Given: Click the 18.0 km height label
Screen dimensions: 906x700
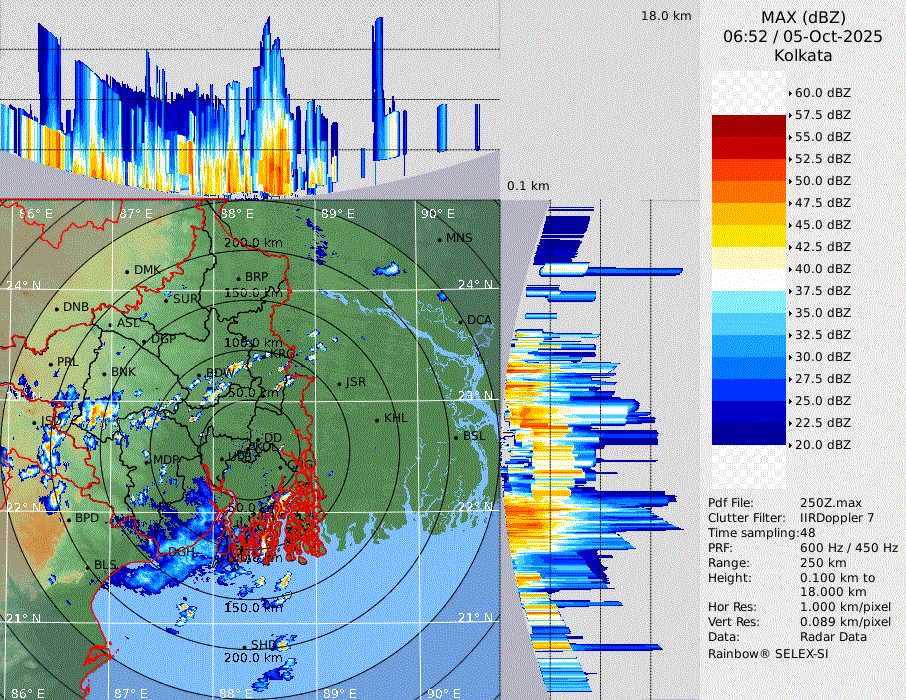Looking at the screenshot, I should (666, 16).
